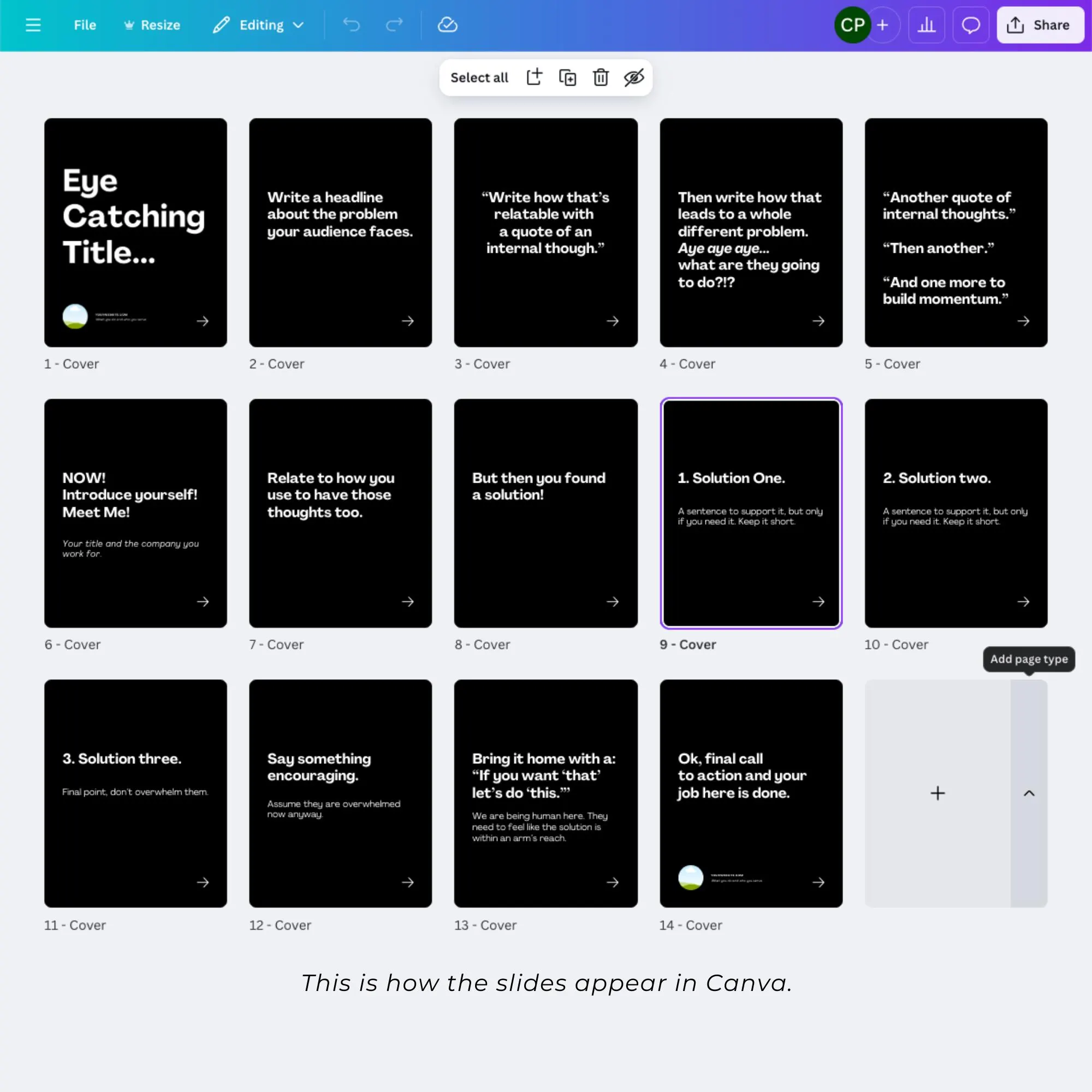Click the '8 - Cover' page label

(482, 644)
